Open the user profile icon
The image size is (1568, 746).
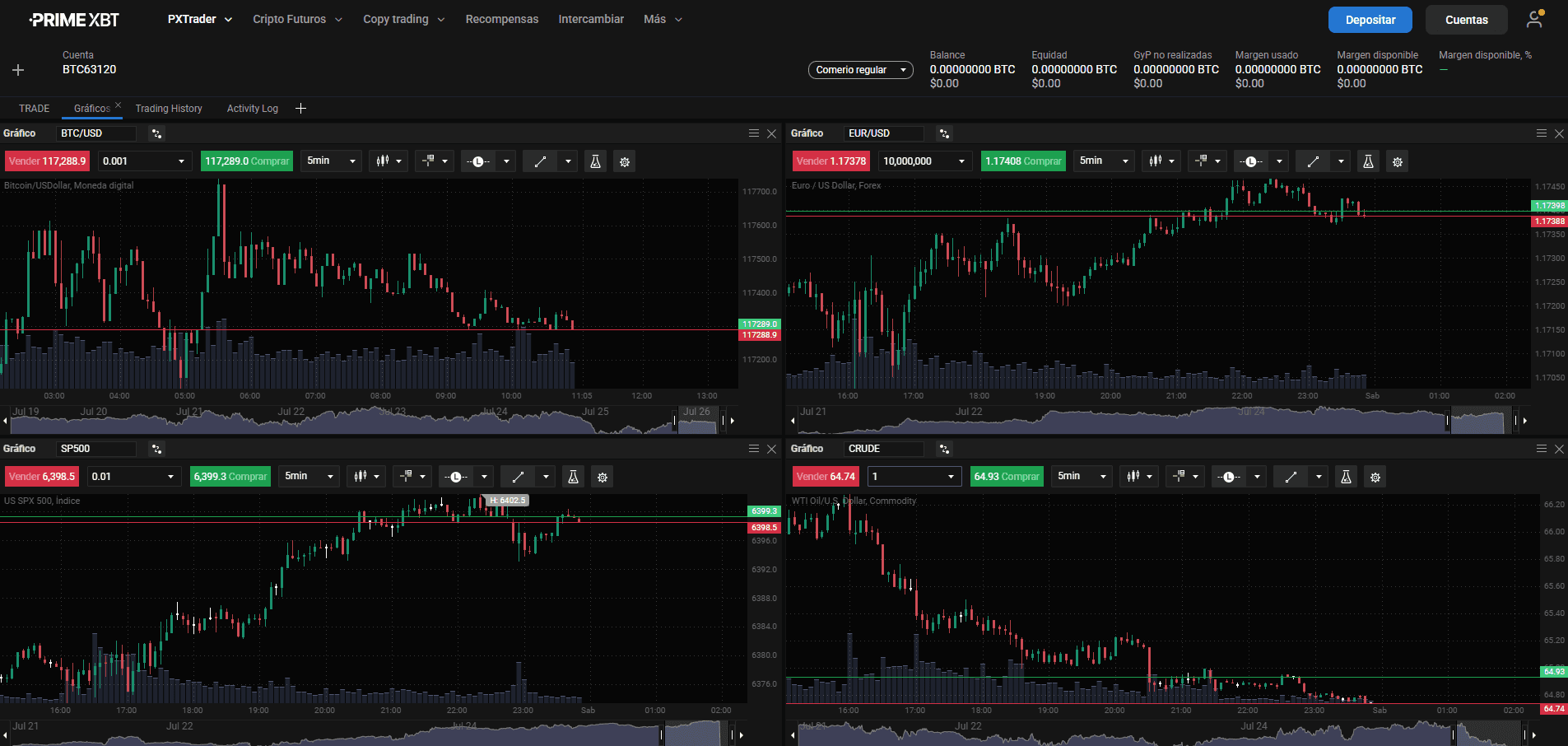tap(1534, 20)
